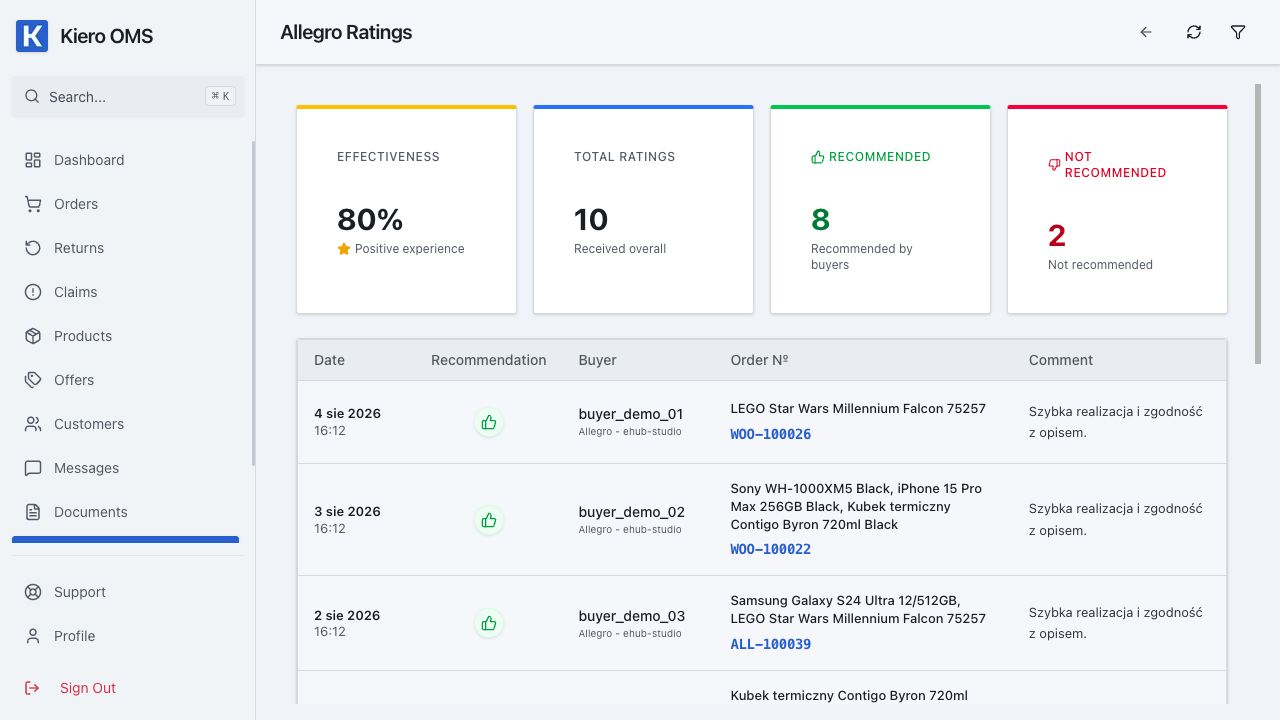The width and height of the screenshot is (1280, 720).
Task: Go to Orders in the sidebar
Action: (x=126, y=204)
